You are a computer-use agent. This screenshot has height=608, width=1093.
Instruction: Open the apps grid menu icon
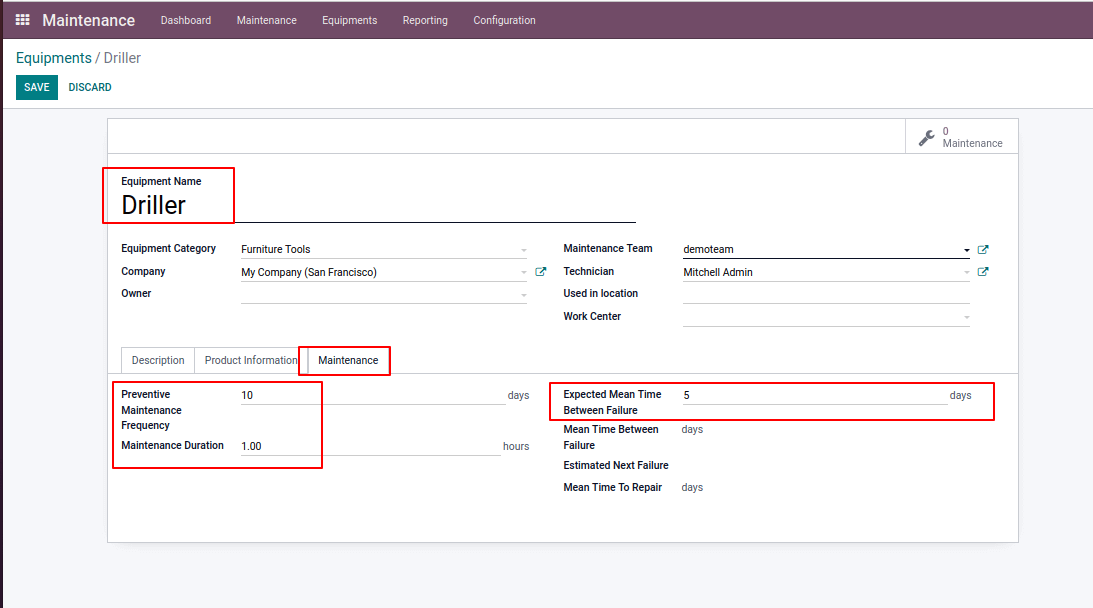[x=22, y=20]
